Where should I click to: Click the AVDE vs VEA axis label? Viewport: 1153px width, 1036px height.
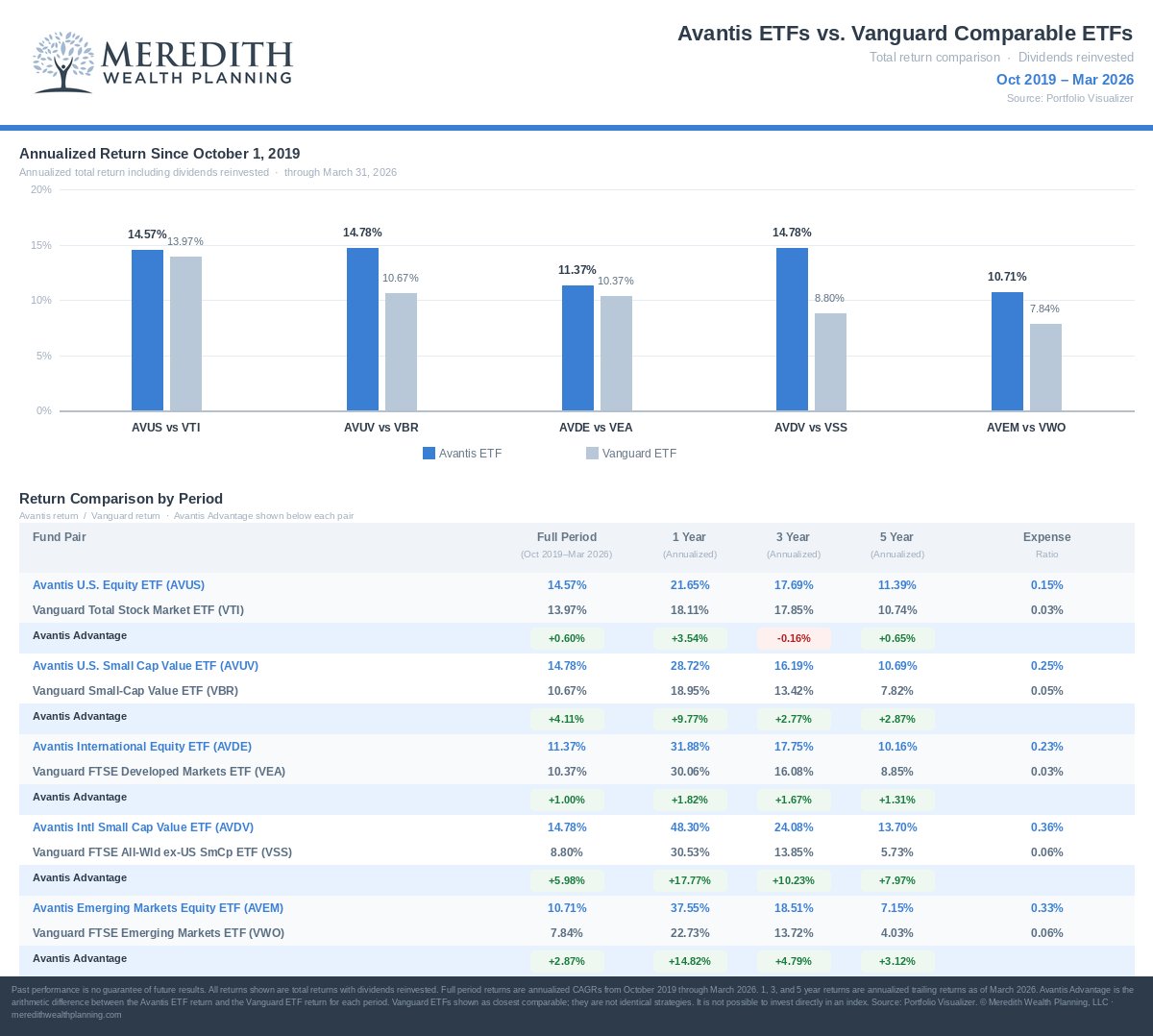596,428
